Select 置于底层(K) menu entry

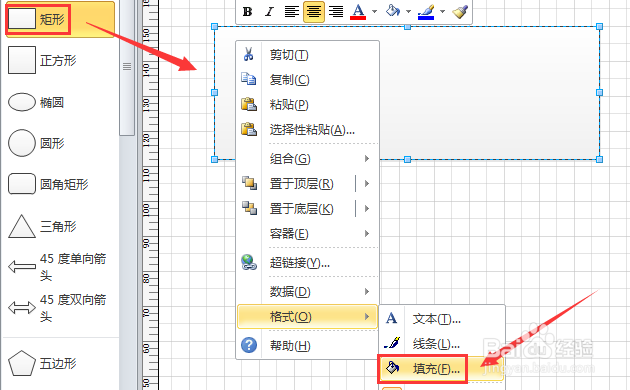[301, 208]
